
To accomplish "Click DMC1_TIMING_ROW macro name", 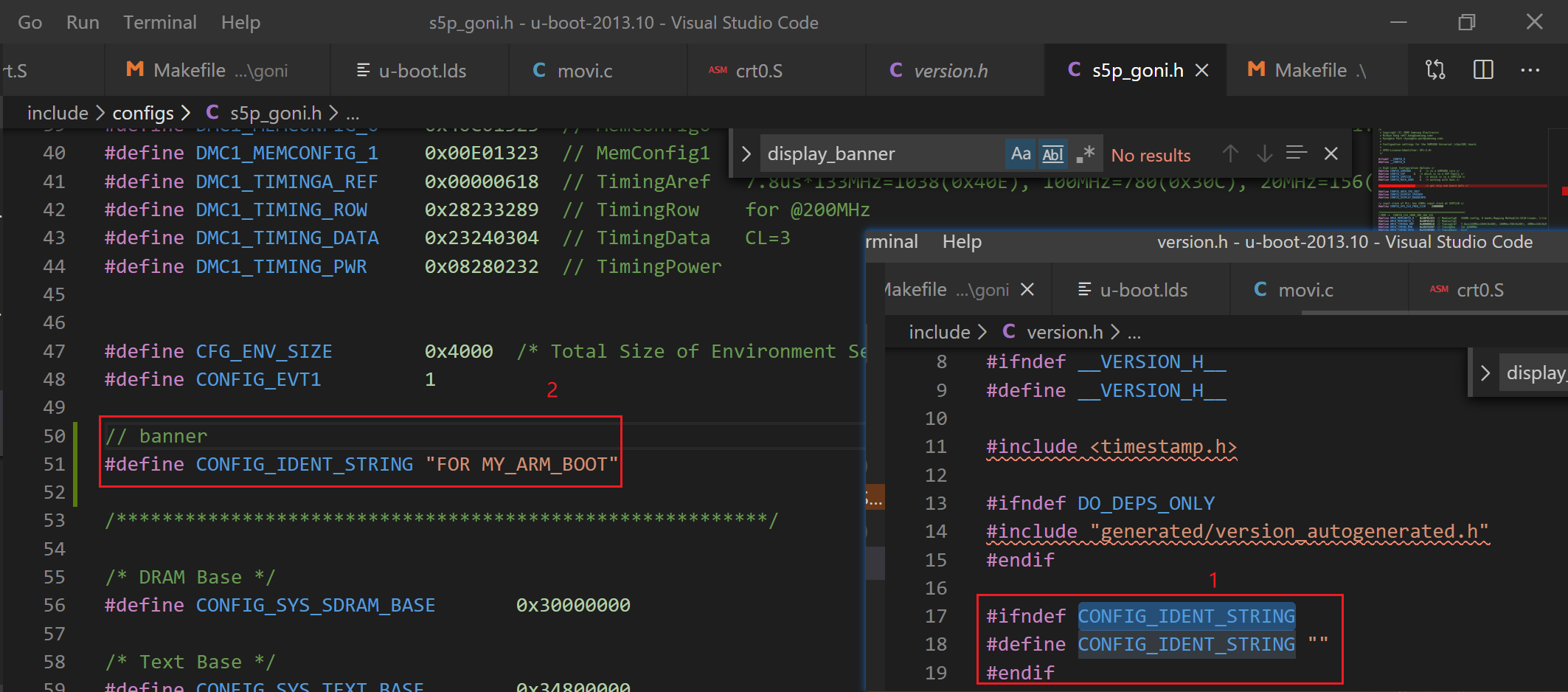I will [x=281, y=210].
